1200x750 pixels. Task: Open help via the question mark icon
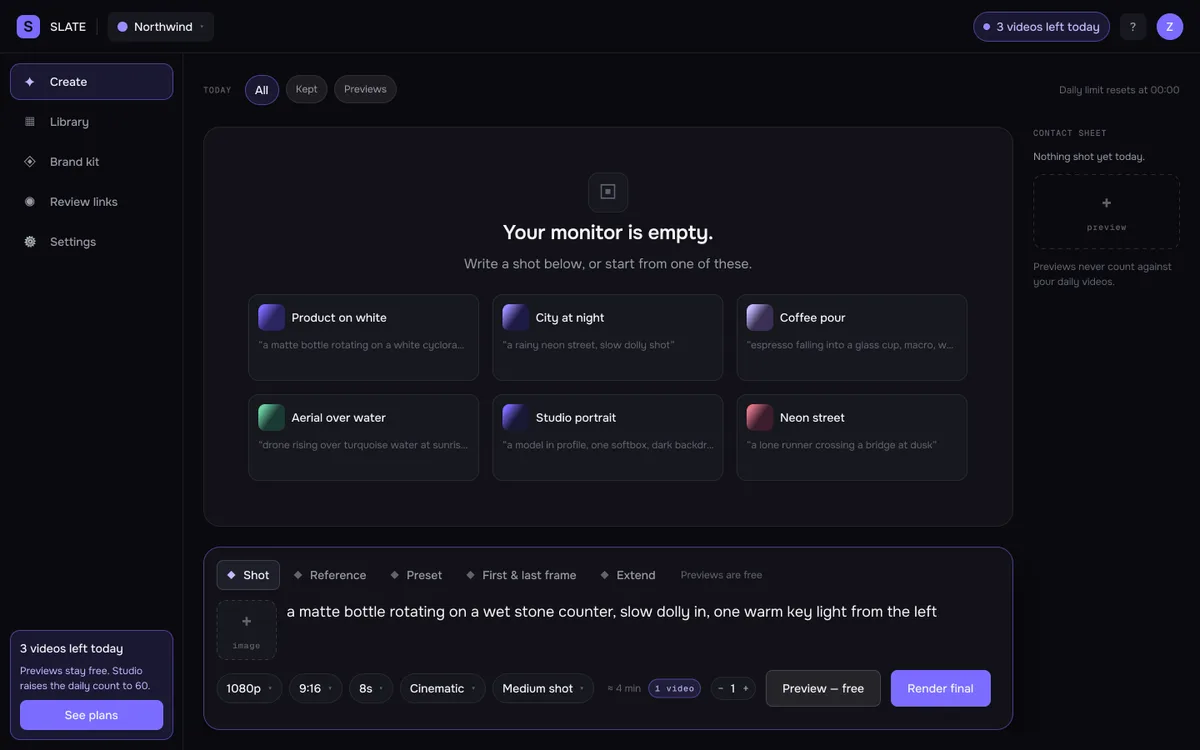click(1133, 27)
